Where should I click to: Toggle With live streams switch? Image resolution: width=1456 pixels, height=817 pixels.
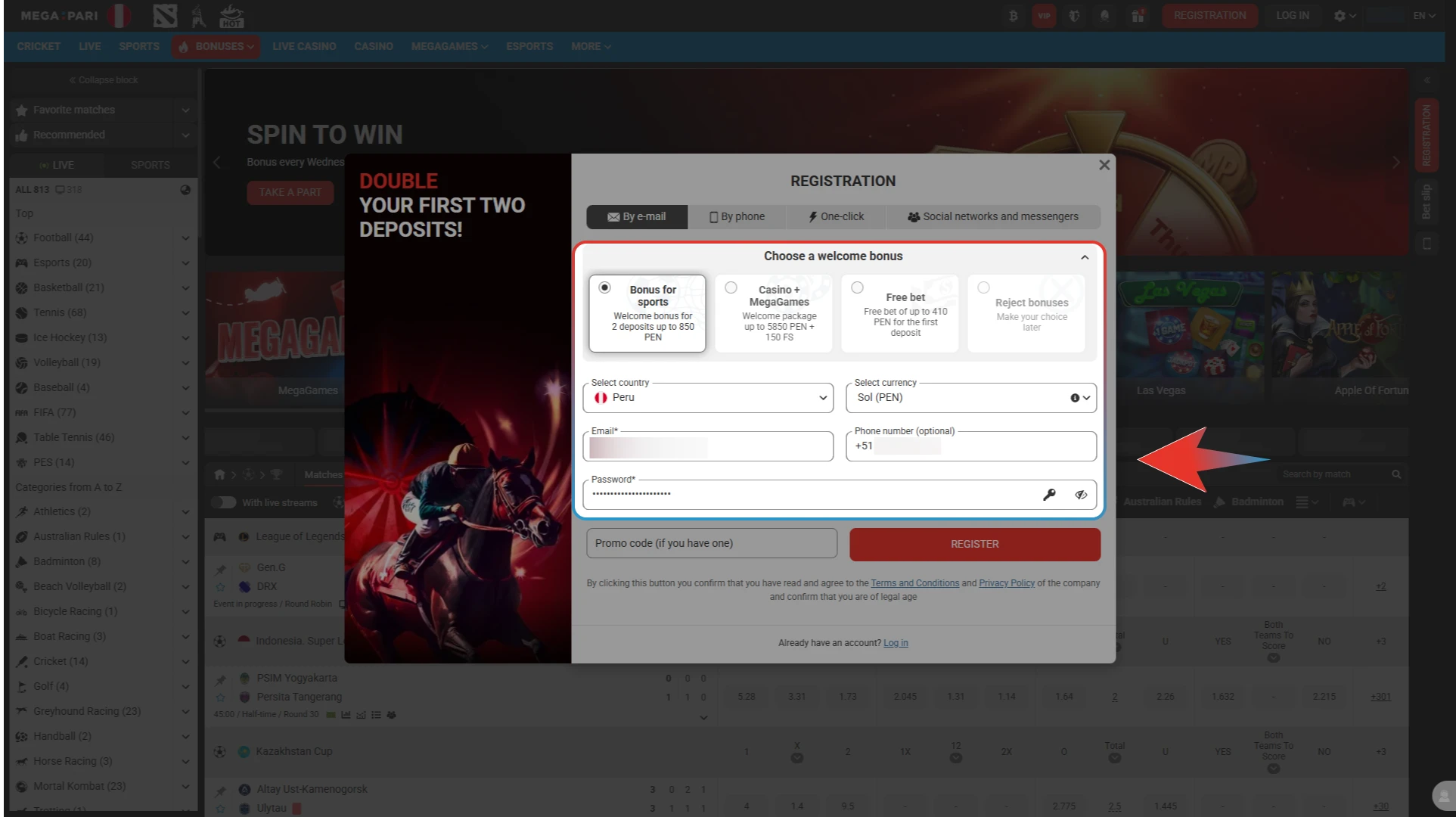coord(223,502)
